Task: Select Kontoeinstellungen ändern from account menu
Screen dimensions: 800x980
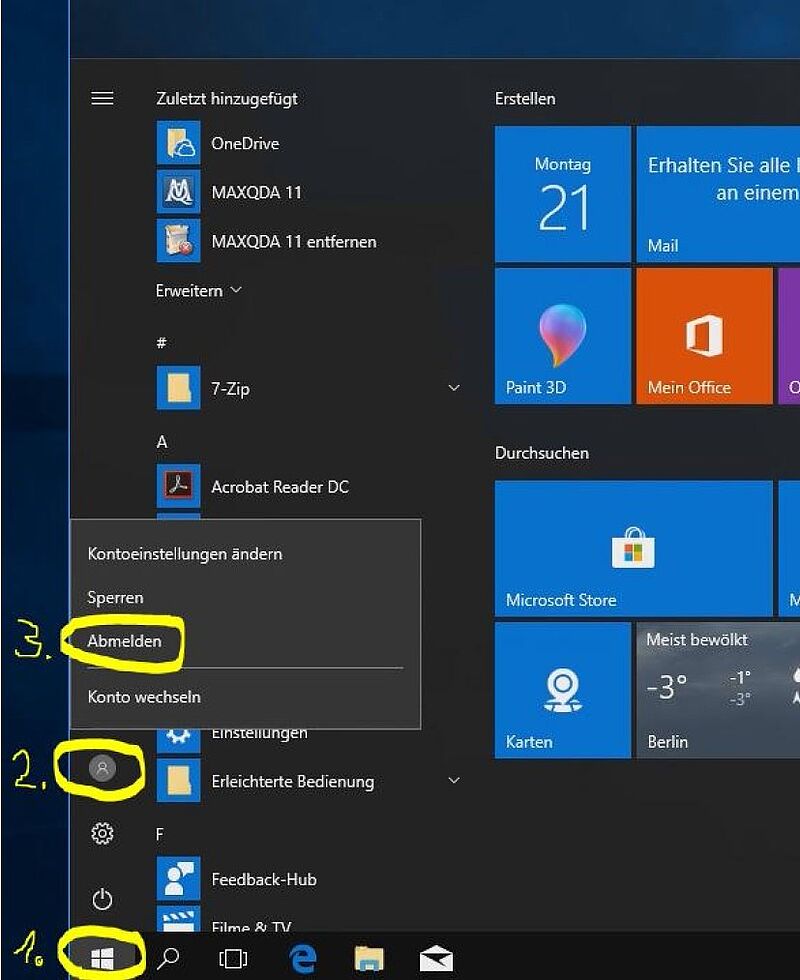Action: click(185, 554)
